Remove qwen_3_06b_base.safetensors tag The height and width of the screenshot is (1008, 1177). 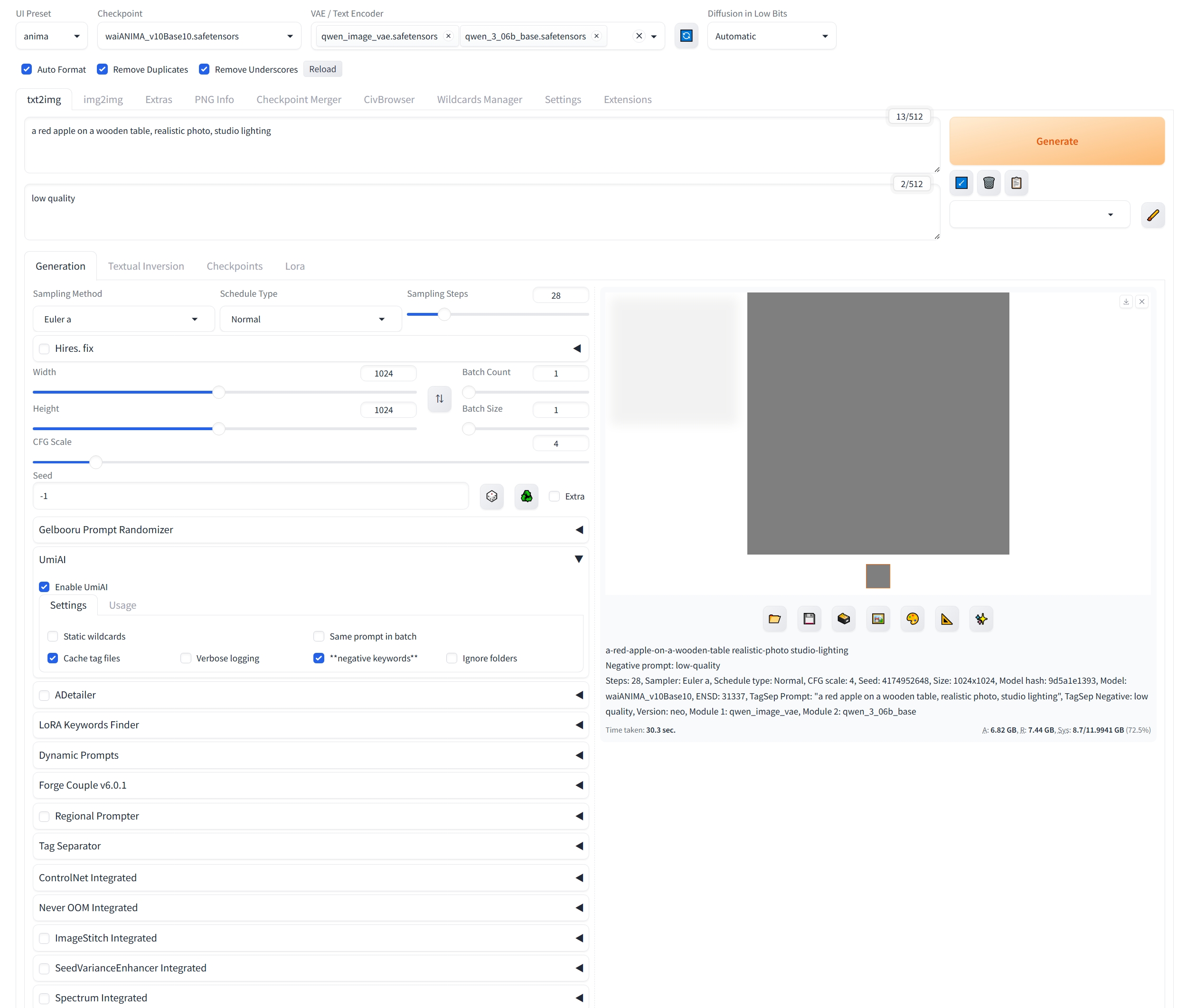(x=596, y=36)
